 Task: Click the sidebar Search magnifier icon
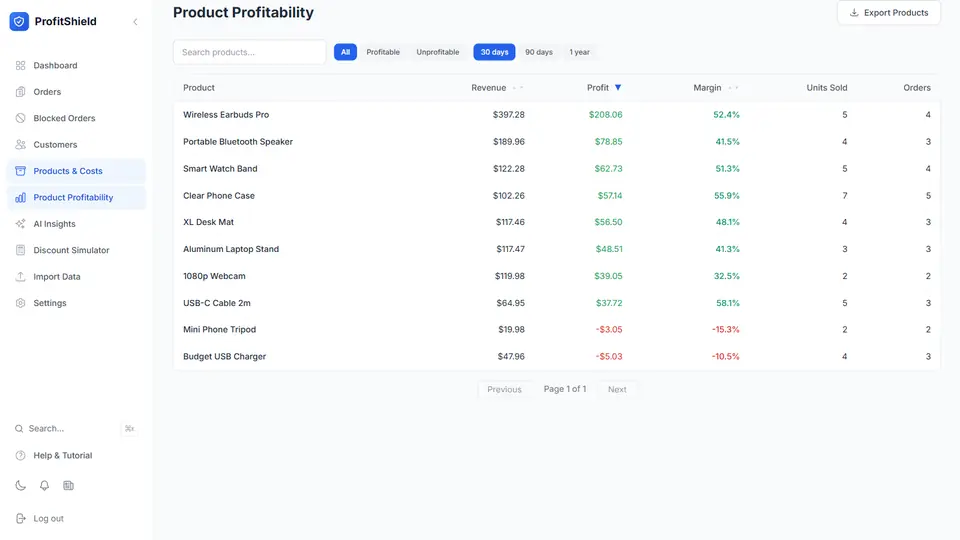tap(19, 429)
